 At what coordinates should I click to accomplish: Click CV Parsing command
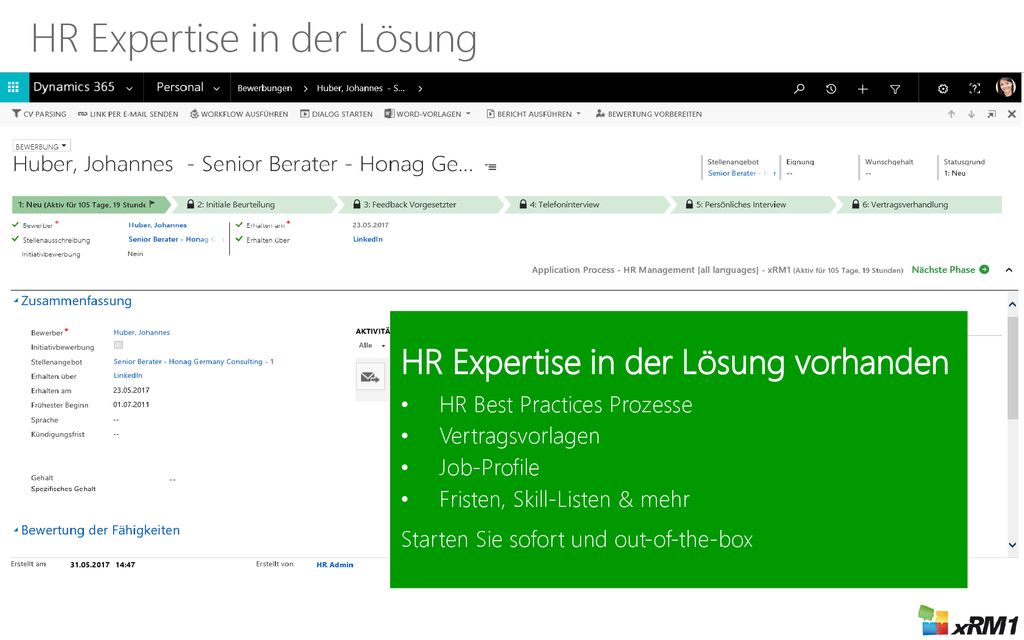tap(39, 114)
